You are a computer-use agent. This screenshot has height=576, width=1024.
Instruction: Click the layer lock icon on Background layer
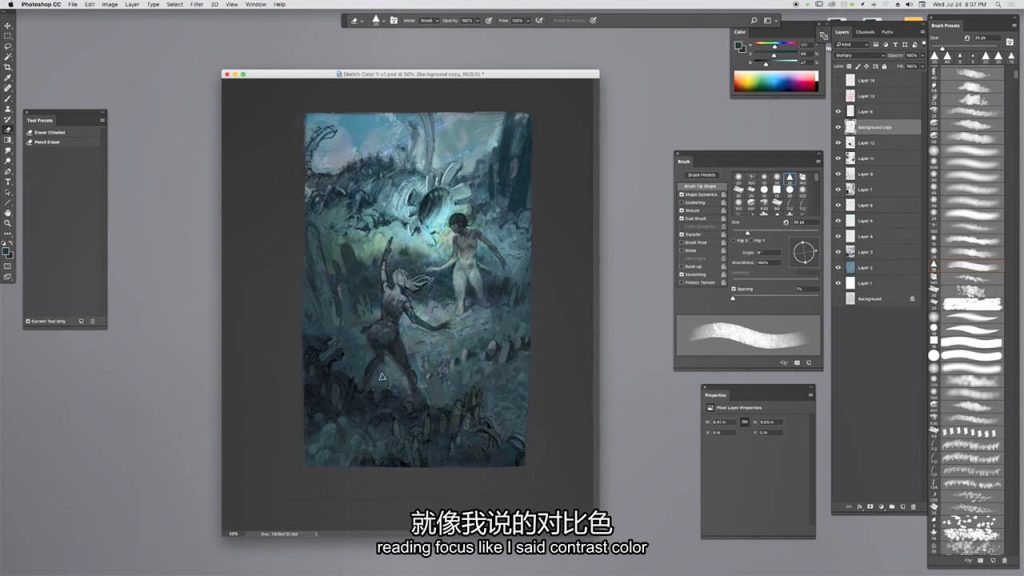coord(912,299)
